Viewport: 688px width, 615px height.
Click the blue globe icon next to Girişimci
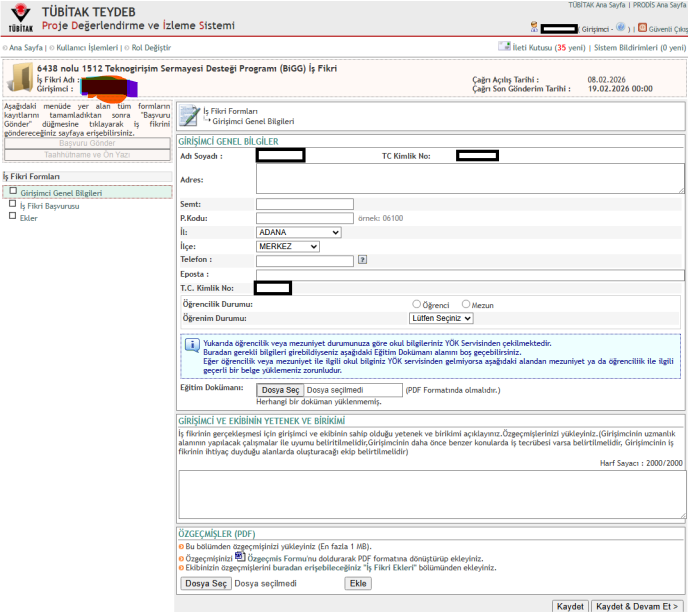[x=621, y=29]
